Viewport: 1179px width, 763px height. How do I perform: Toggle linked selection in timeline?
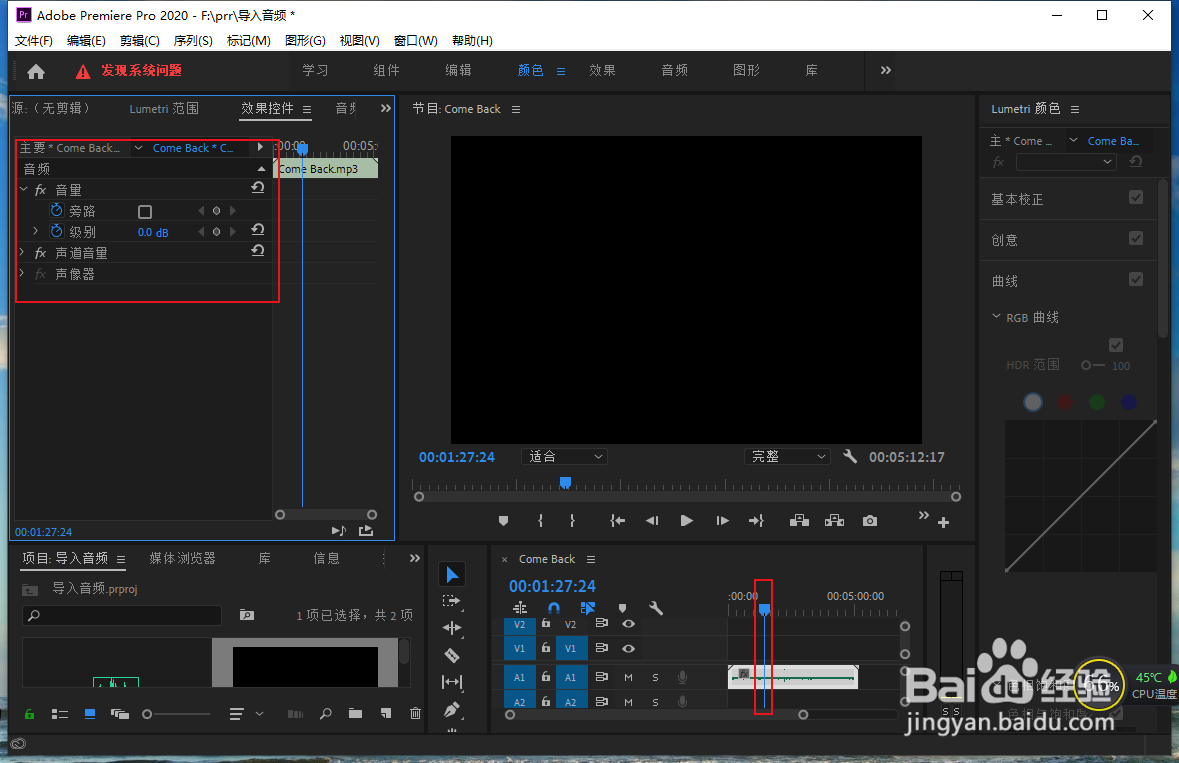coord(588,607)
